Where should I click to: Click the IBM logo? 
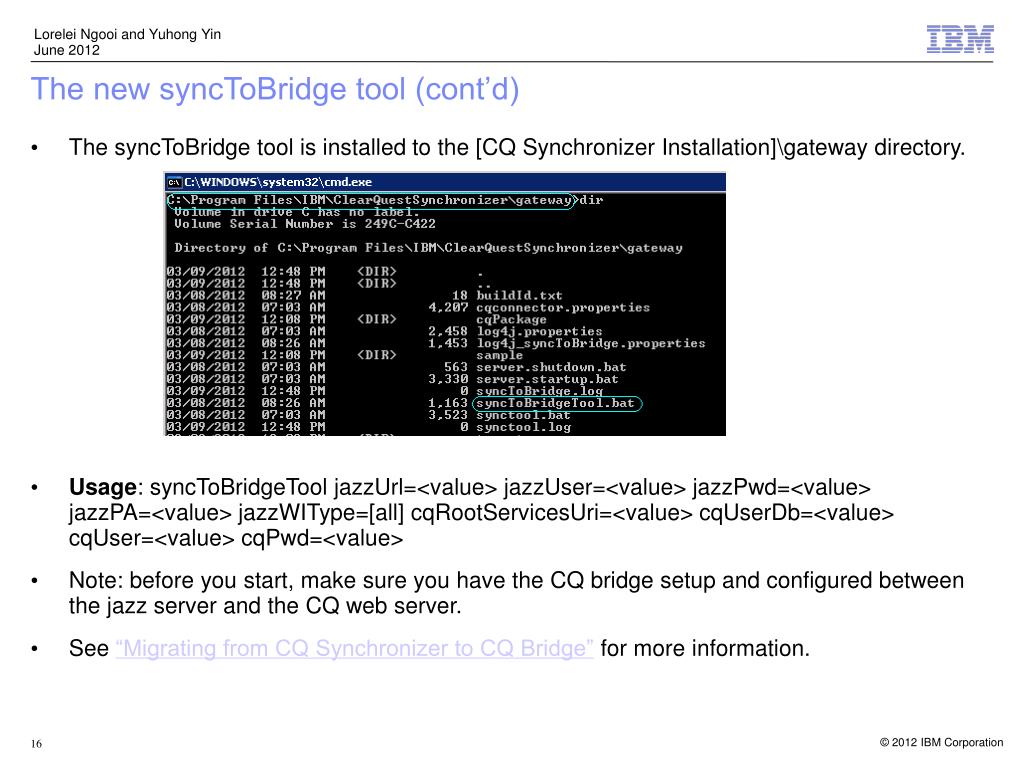960,39
